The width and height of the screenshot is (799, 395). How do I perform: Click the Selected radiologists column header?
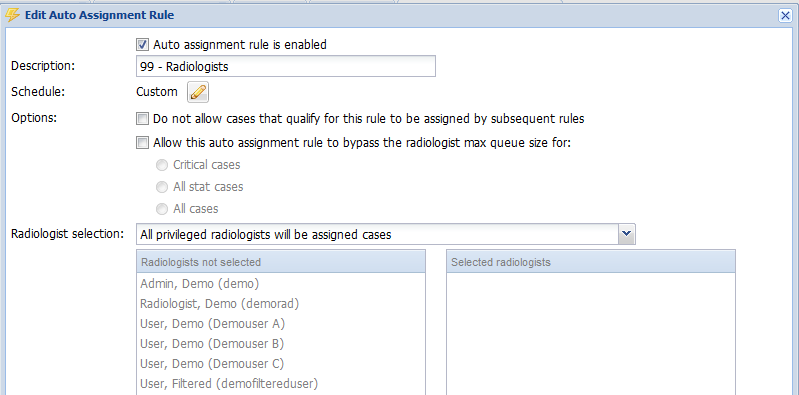[591, 262]
